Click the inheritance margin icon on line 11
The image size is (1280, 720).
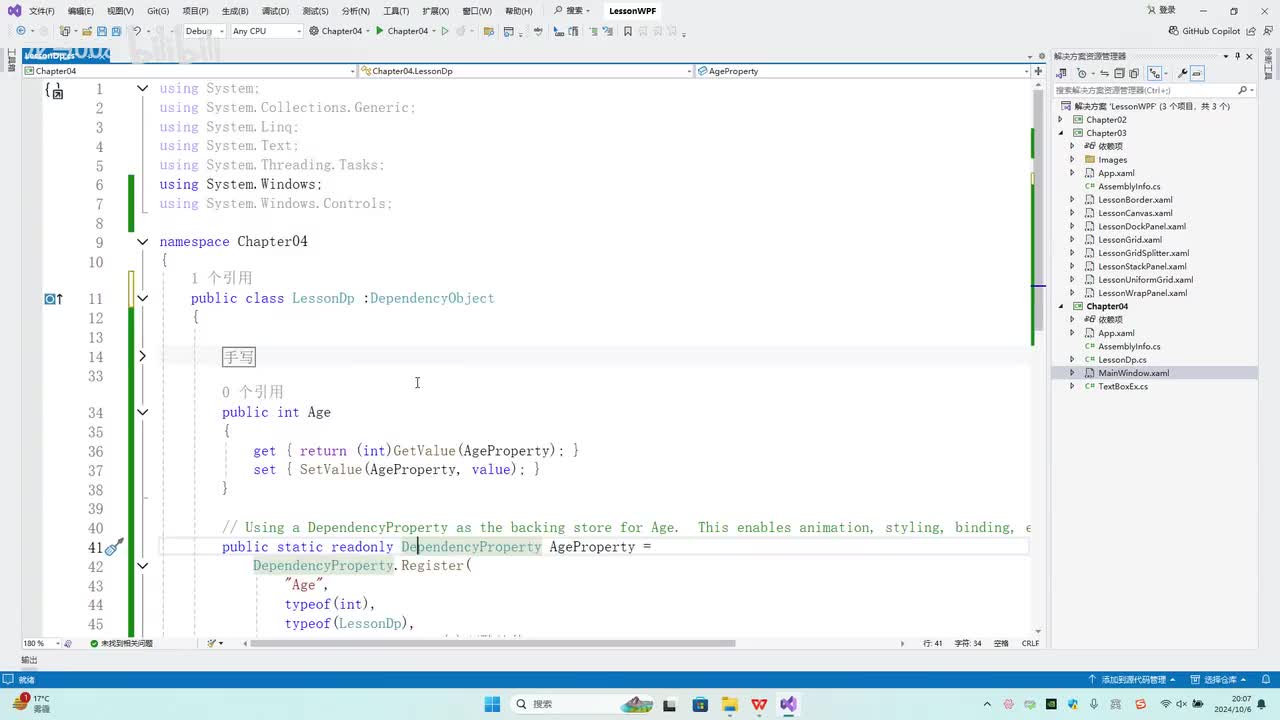pyautogui.click(x=53, y=299)
